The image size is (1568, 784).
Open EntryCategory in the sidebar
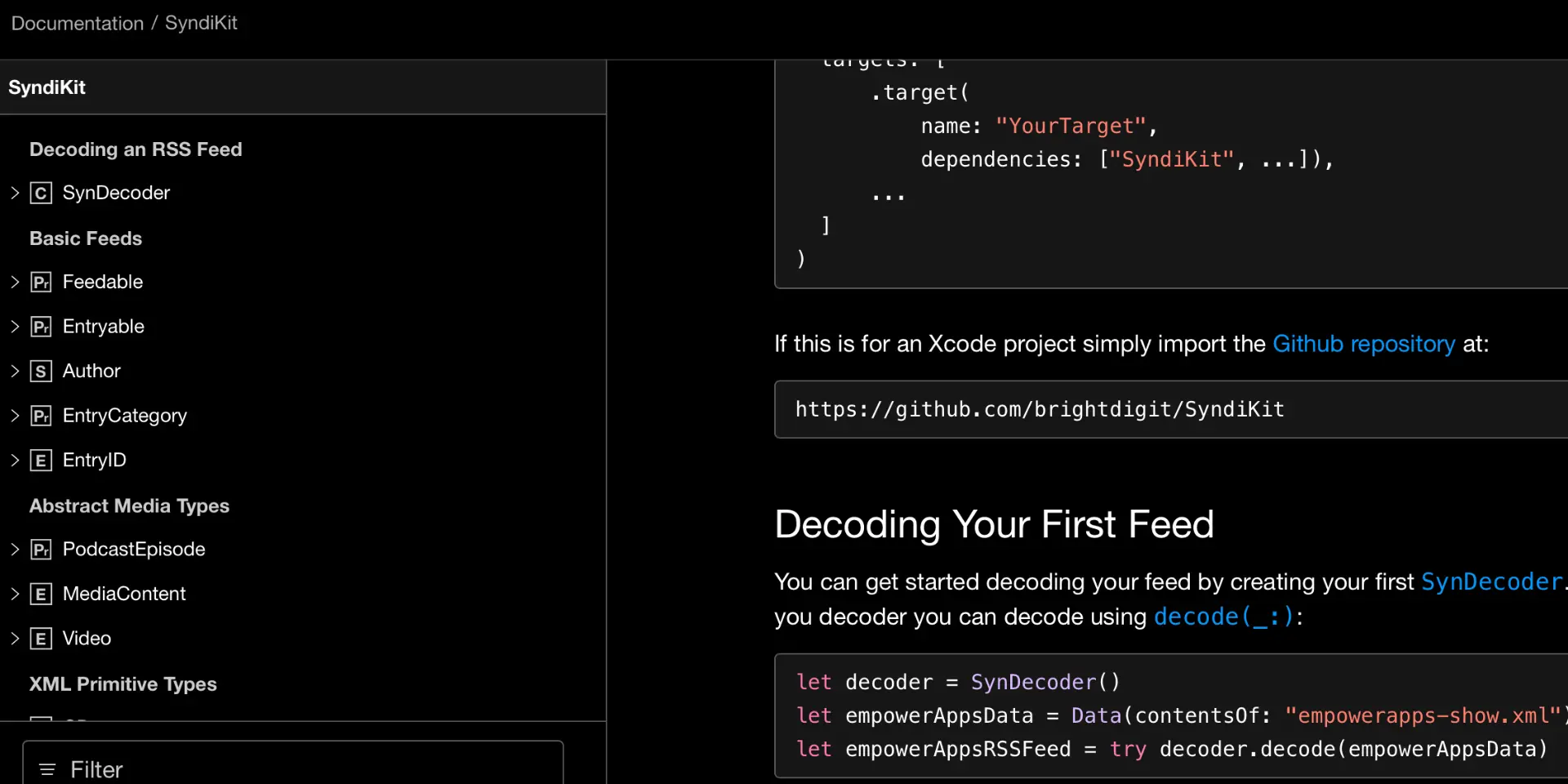click(x=125, y=416)
